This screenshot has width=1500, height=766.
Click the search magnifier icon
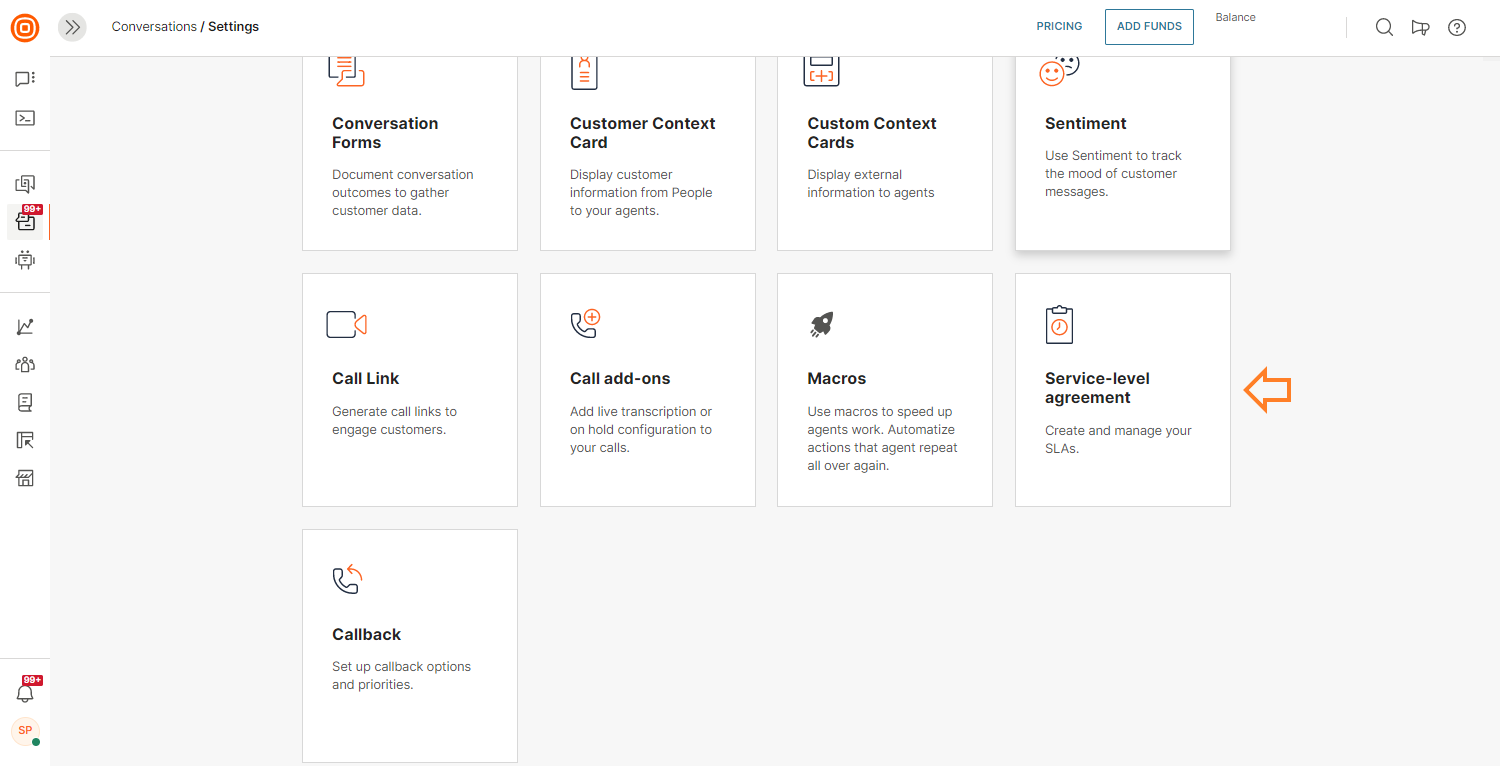[1384, 28]
